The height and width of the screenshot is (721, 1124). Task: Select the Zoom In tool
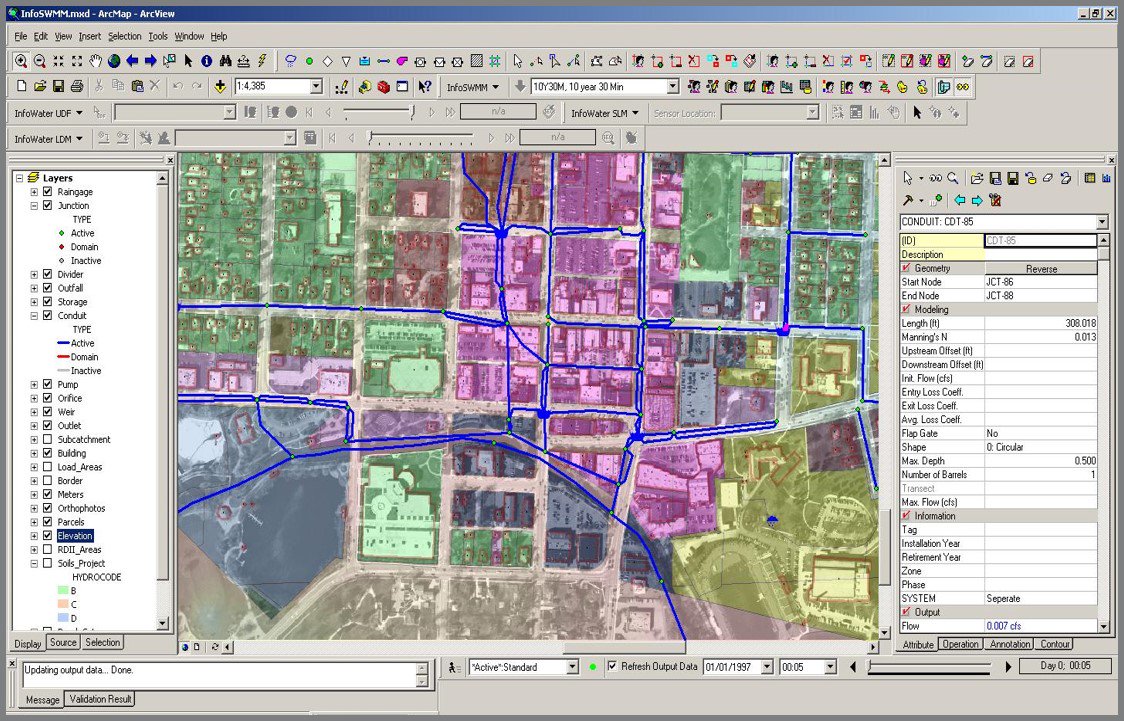[x=21, y=62]
